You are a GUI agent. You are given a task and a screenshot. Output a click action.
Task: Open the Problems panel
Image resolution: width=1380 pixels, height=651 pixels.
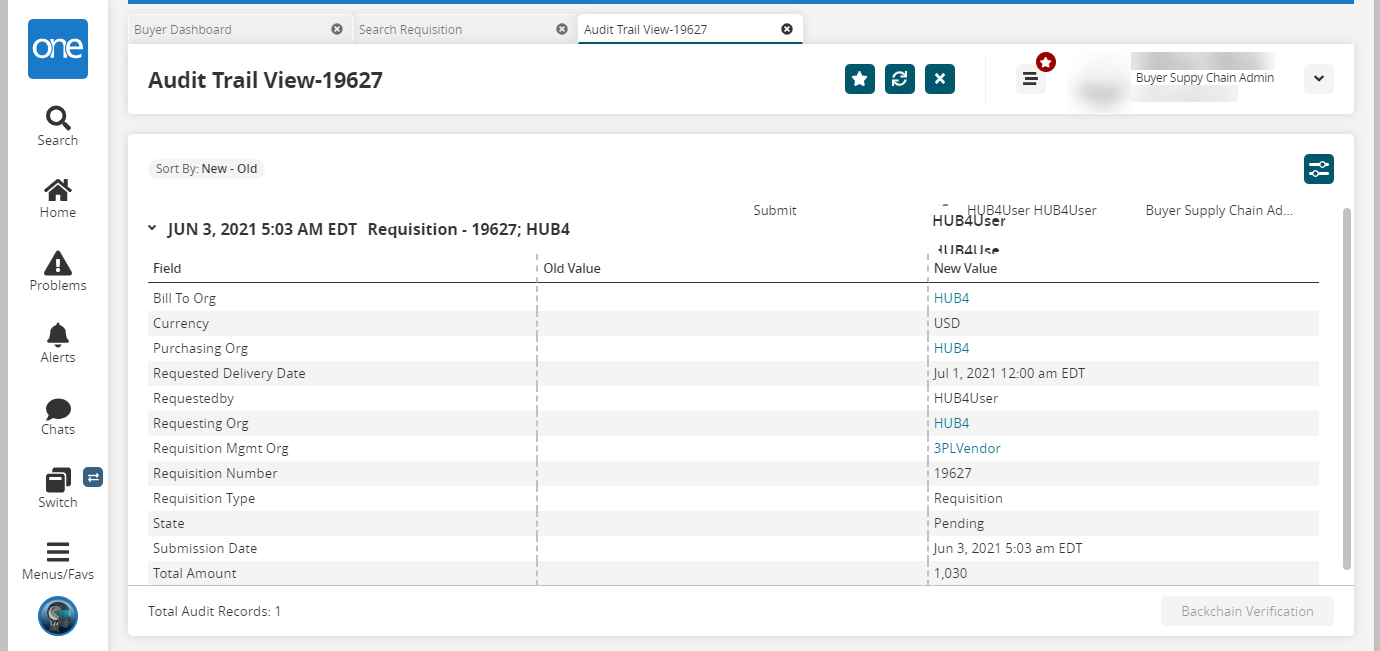click(x=58, y=271)
